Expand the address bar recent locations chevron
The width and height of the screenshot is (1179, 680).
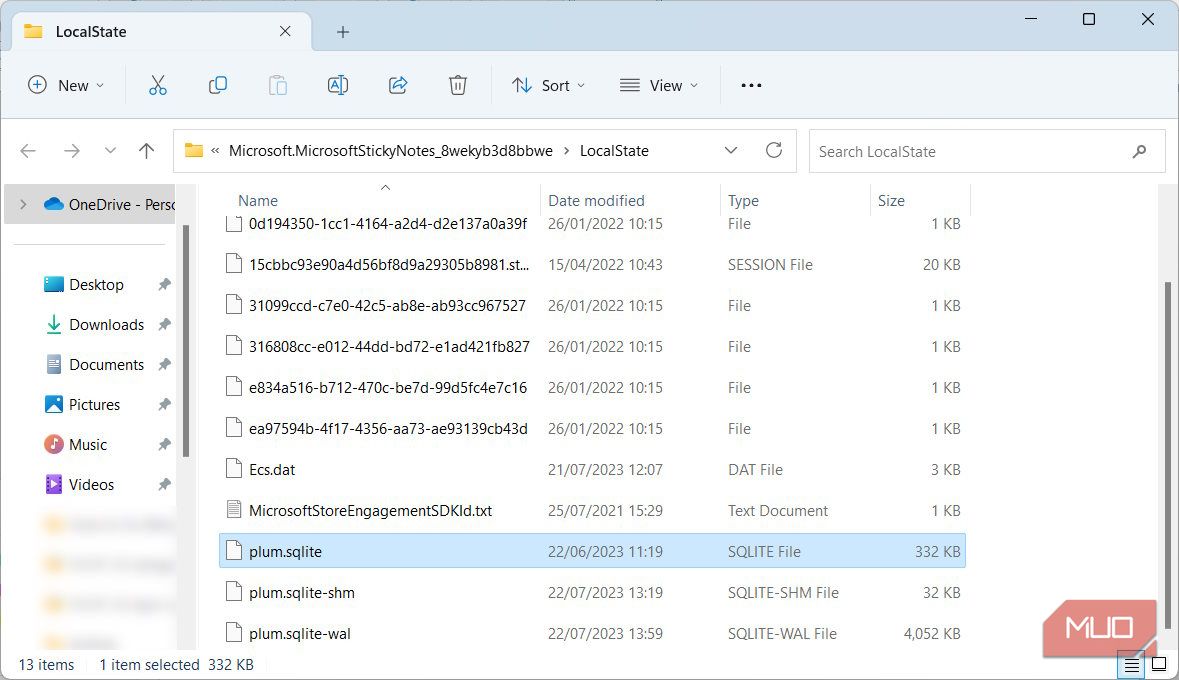(x=731, y=150)
